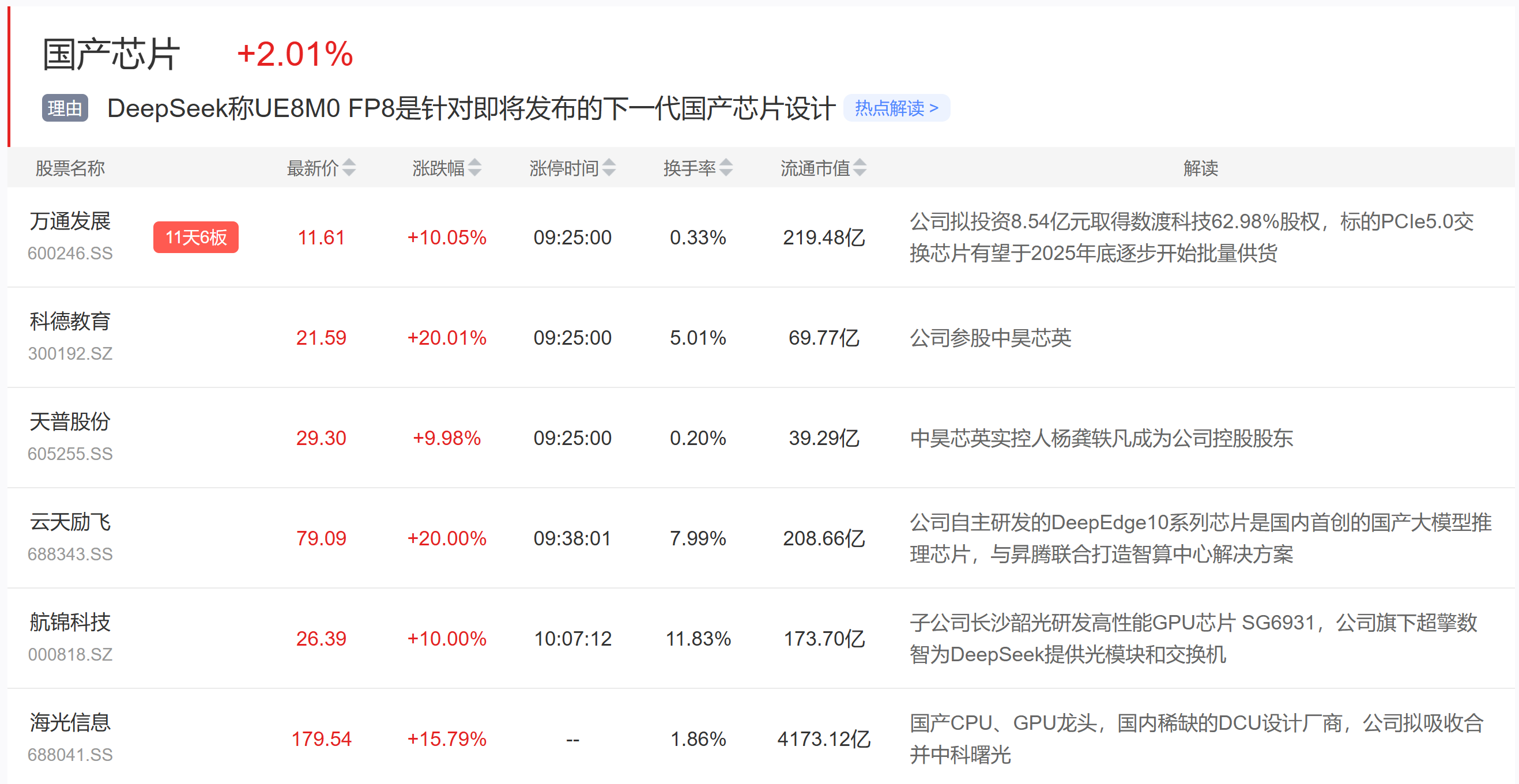The width and height of the screenshot is (1519, 784).
Task: Open 云天励飞 stock page
Action: click(x=70, y=522)
